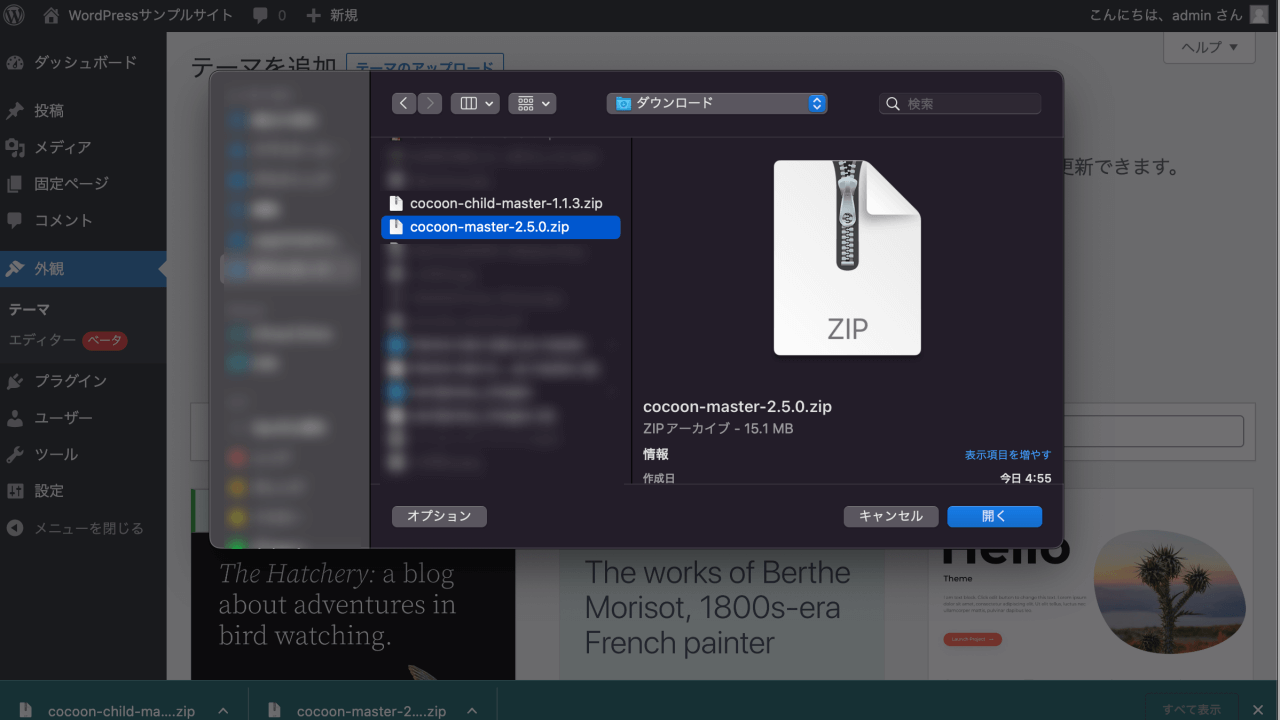Click the 設定 settings icon
The height and width of the screenshot is (720, 1280).
click(x=15, y=491)
